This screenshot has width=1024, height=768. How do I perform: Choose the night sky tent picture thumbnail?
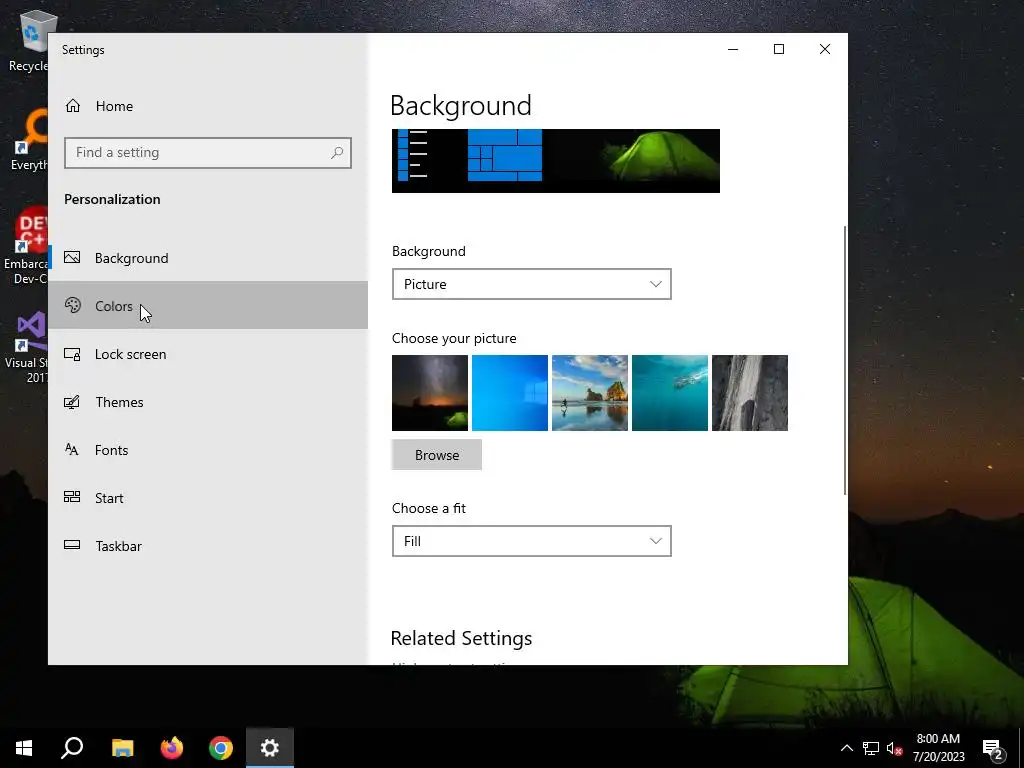click(430, 393)
